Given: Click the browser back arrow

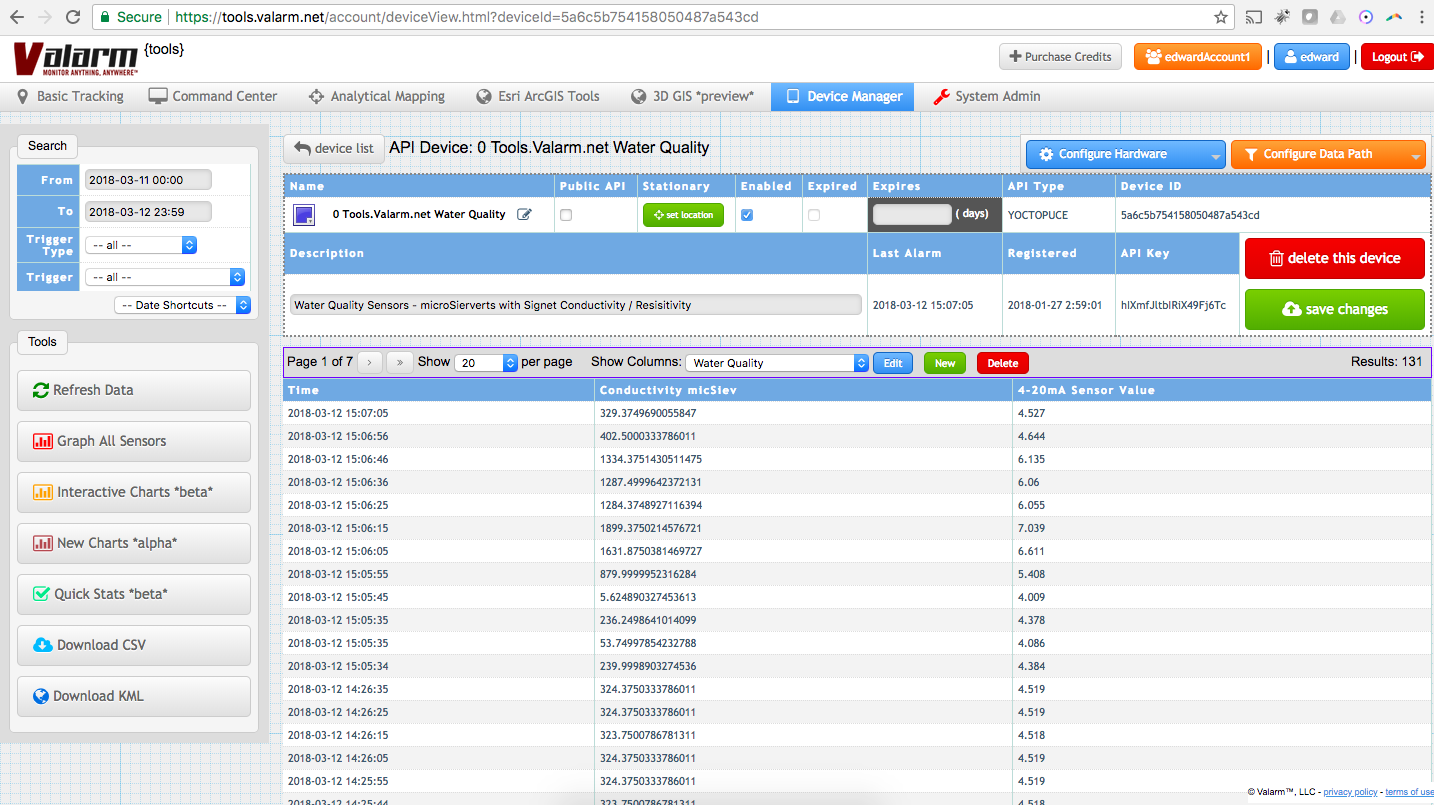Looking at the screenshot, I should click(17, 17).
